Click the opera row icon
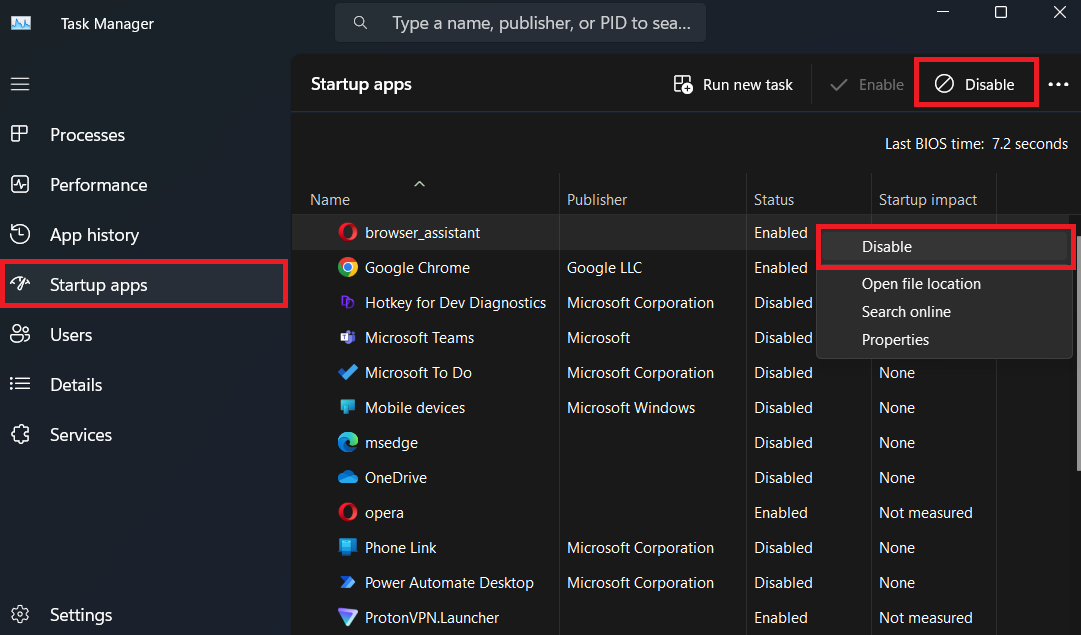 click(347, 512)
